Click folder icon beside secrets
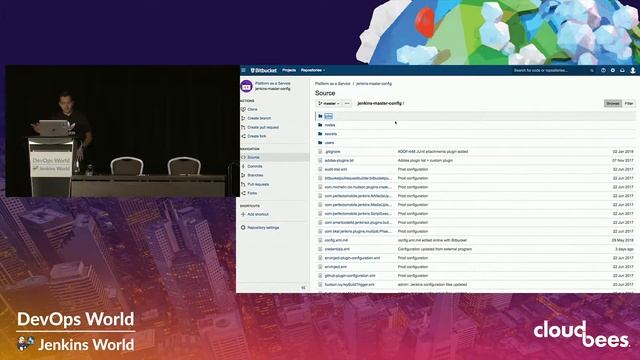This screenshot has width=640, height=360. pos(320,134)
